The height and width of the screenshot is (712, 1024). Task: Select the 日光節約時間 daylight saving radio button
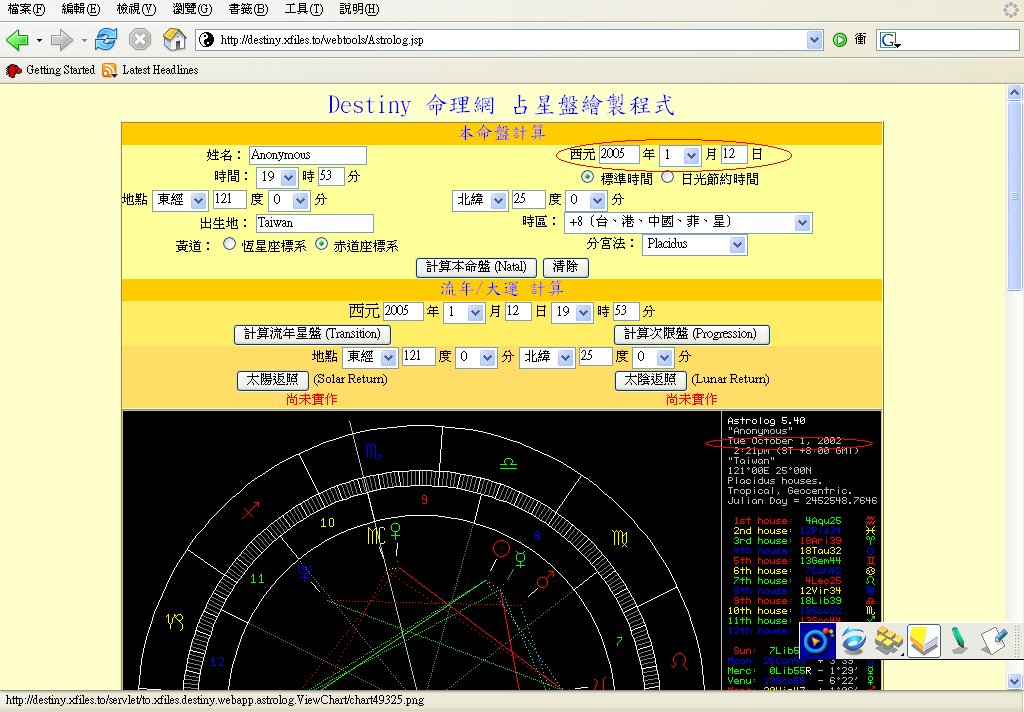click(x=668, y=178)
